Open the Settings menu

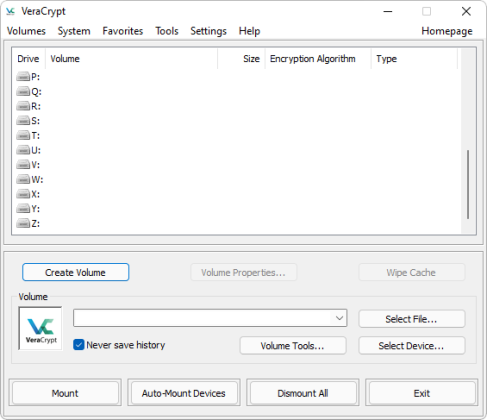point(208,31)
